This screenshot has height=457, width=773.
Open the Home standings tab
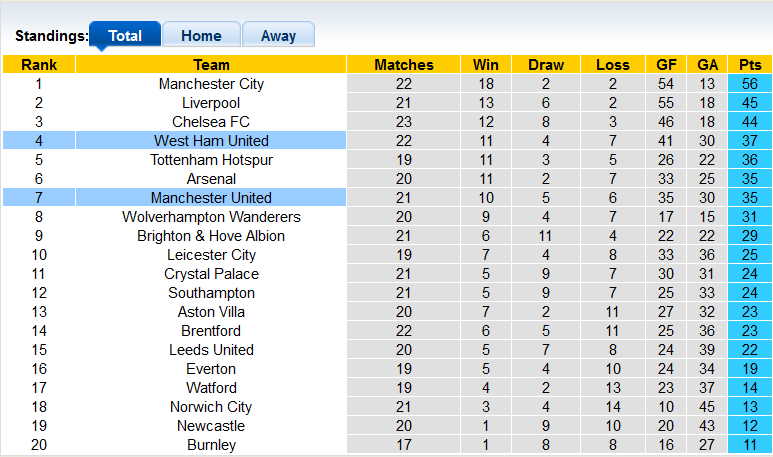point(201,35)
